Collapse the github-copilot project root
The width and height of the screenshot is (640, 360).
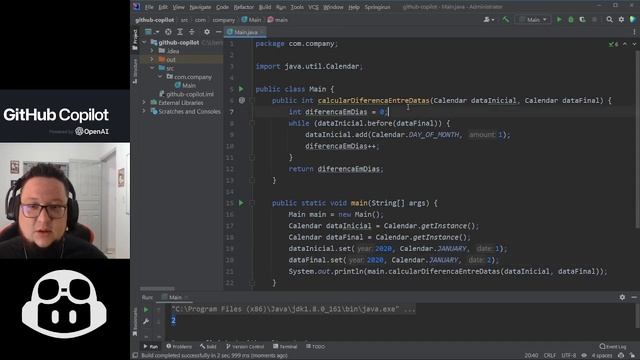click(144, 42)
